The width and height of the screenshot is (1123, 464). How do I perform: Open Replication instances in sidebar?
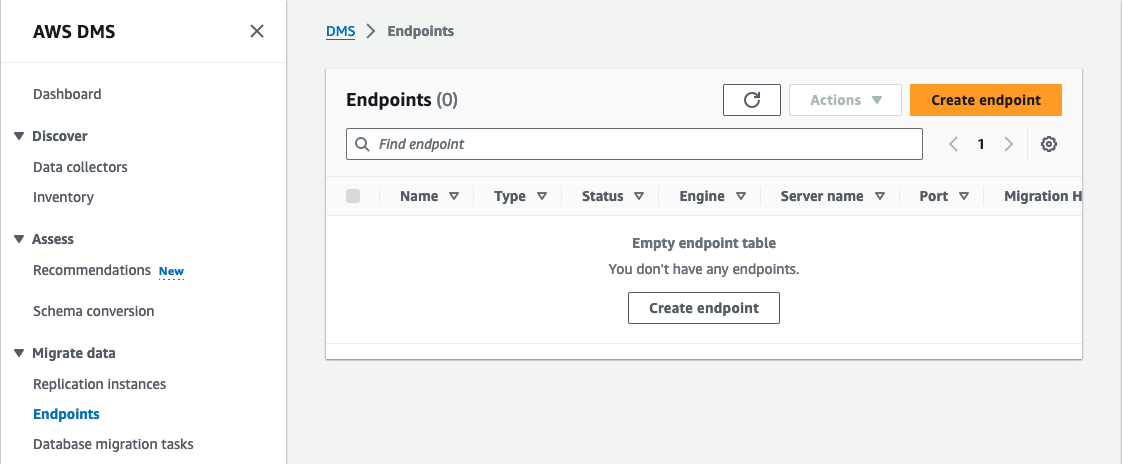[99, 384]
